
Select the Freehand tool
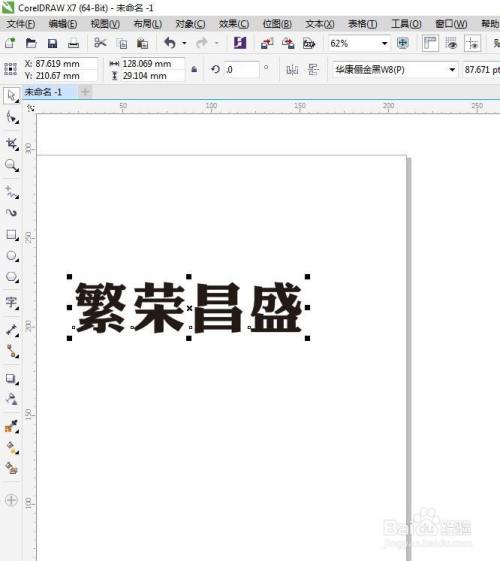pos(11,192)
